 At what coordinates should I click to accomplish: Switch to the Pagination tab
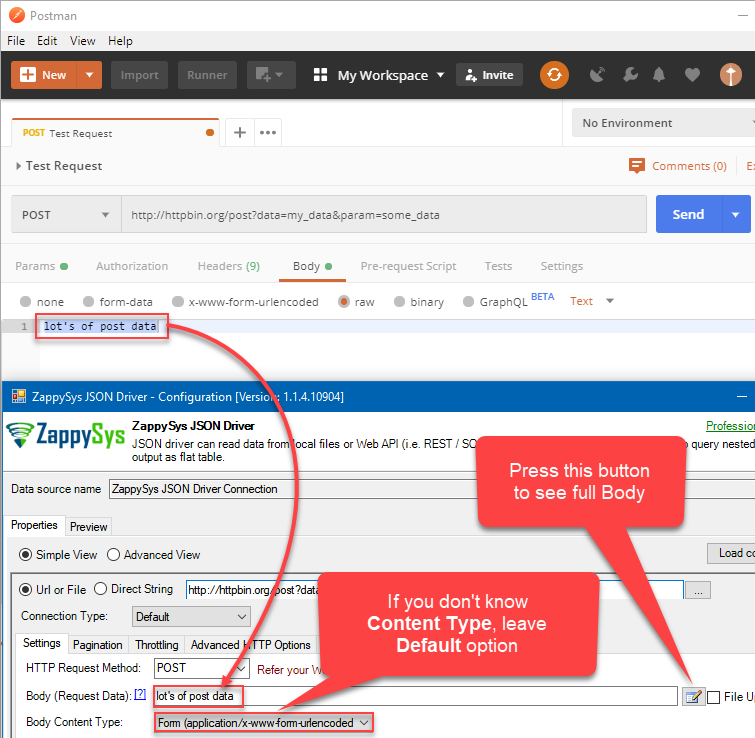coord(98,645)
